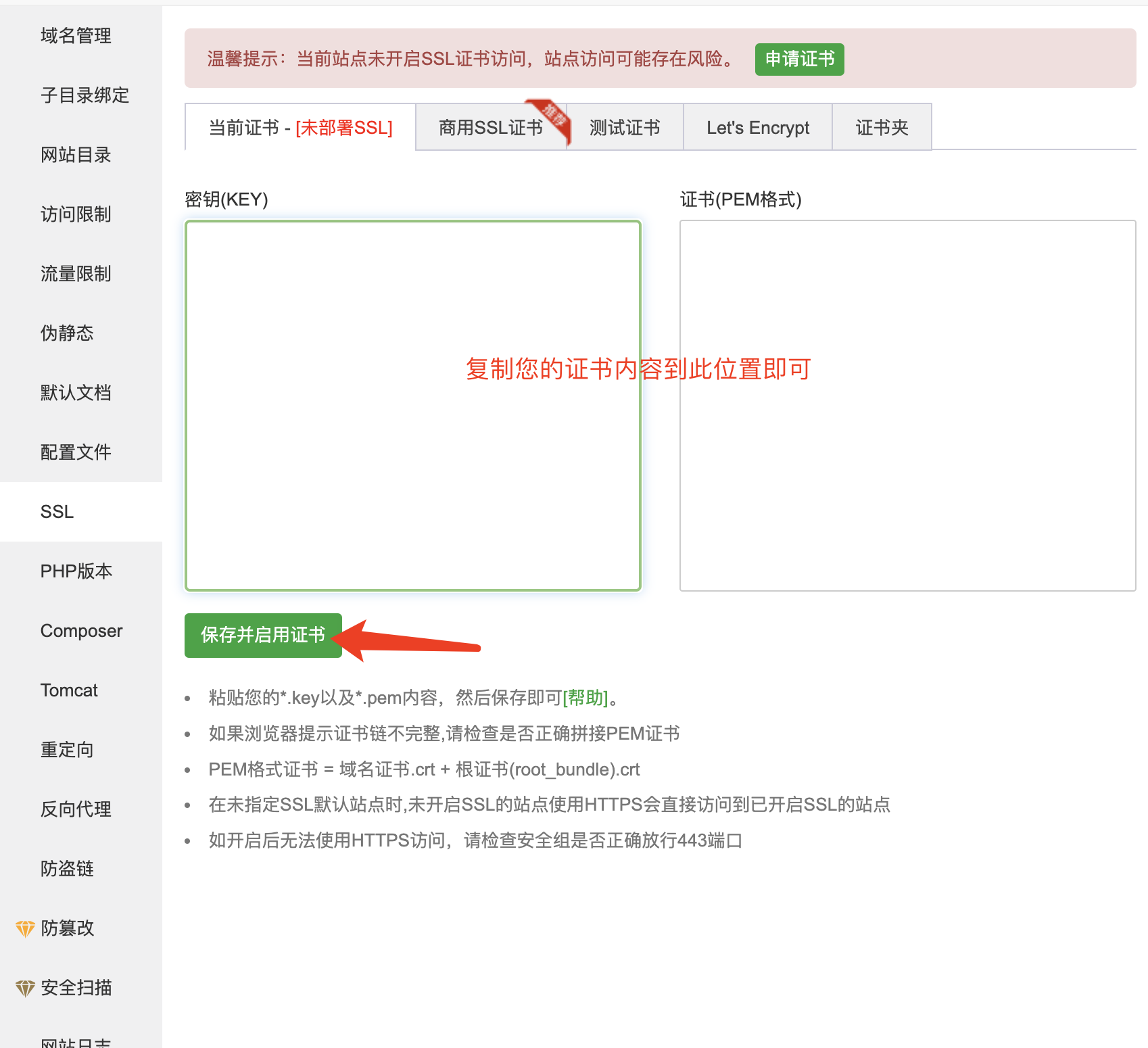Switch to the 商用SSL证书 tab
This screenshot has height=1048, width=1148.
[490, 127]
